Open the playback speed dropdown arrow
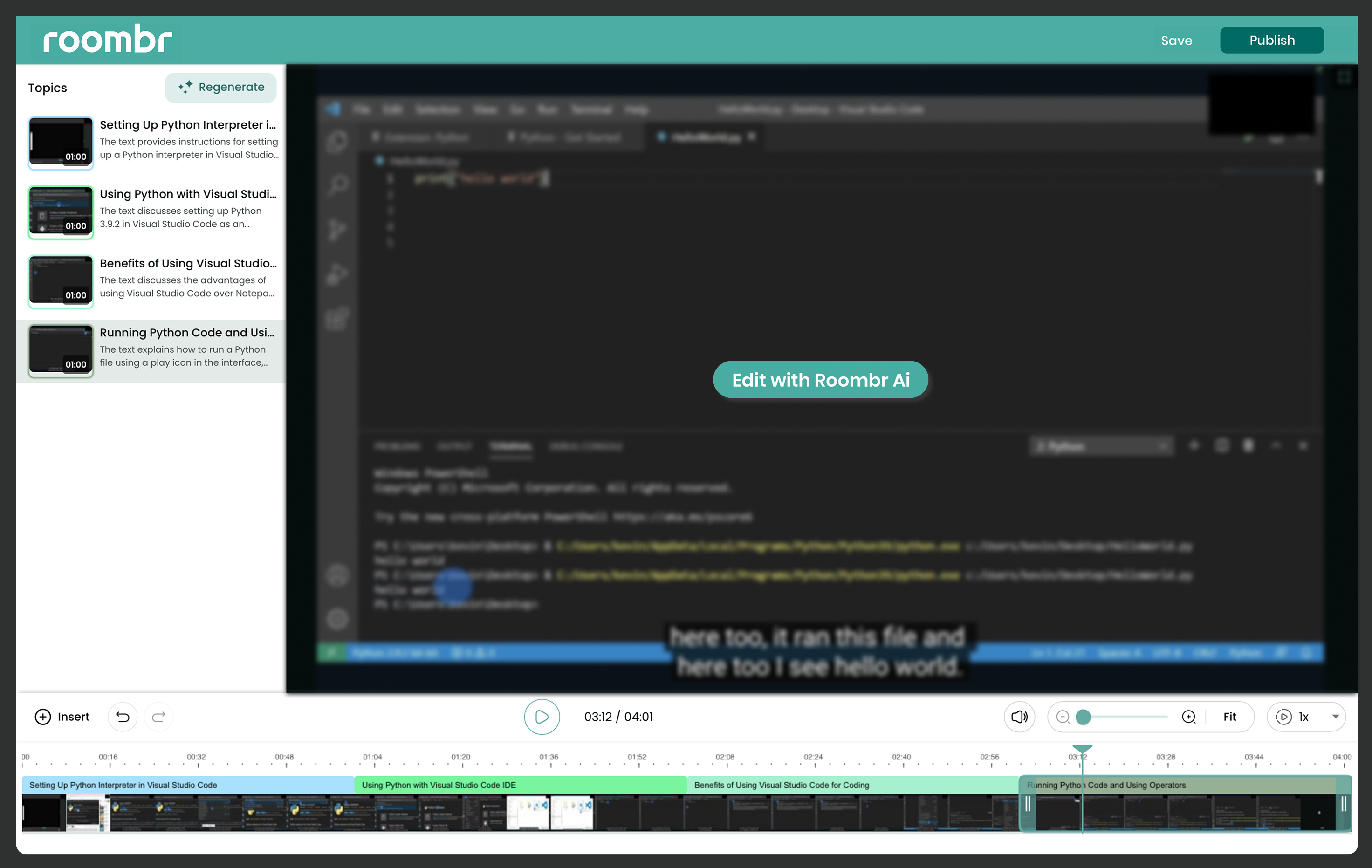Viewport: 1372px width, 868px height. pyautogui.click(x=1335, y=717)
